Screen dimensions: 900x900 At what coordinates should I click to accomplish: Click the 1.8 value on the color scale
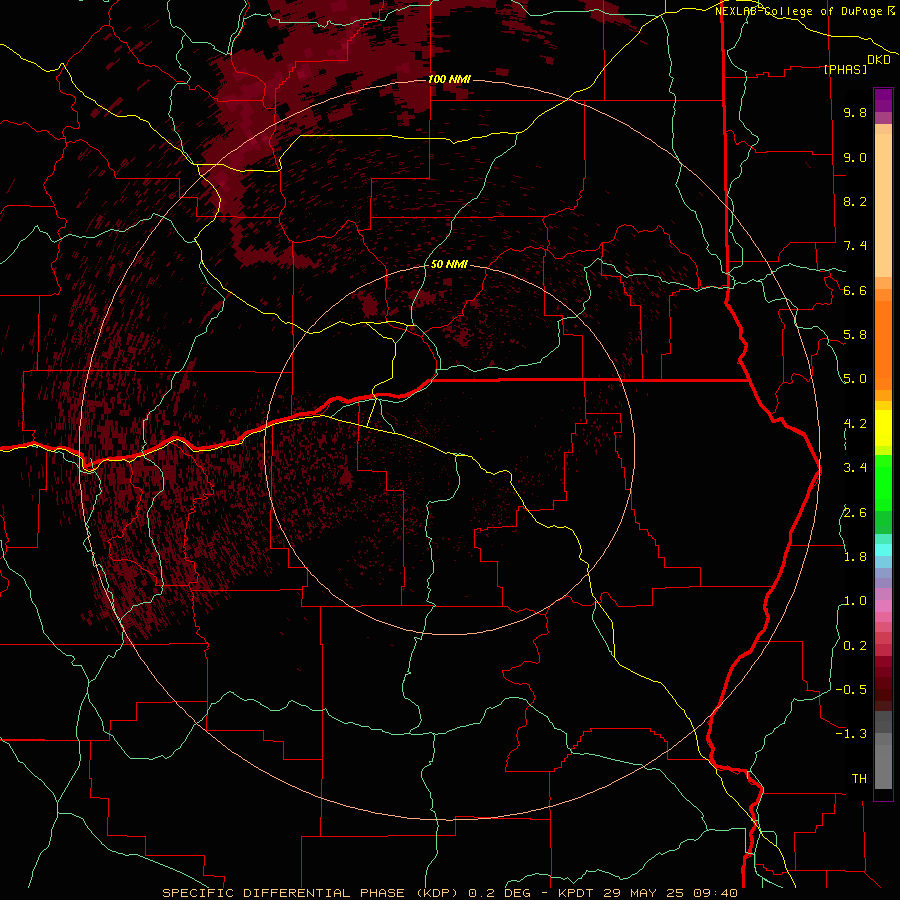point(855,557)
